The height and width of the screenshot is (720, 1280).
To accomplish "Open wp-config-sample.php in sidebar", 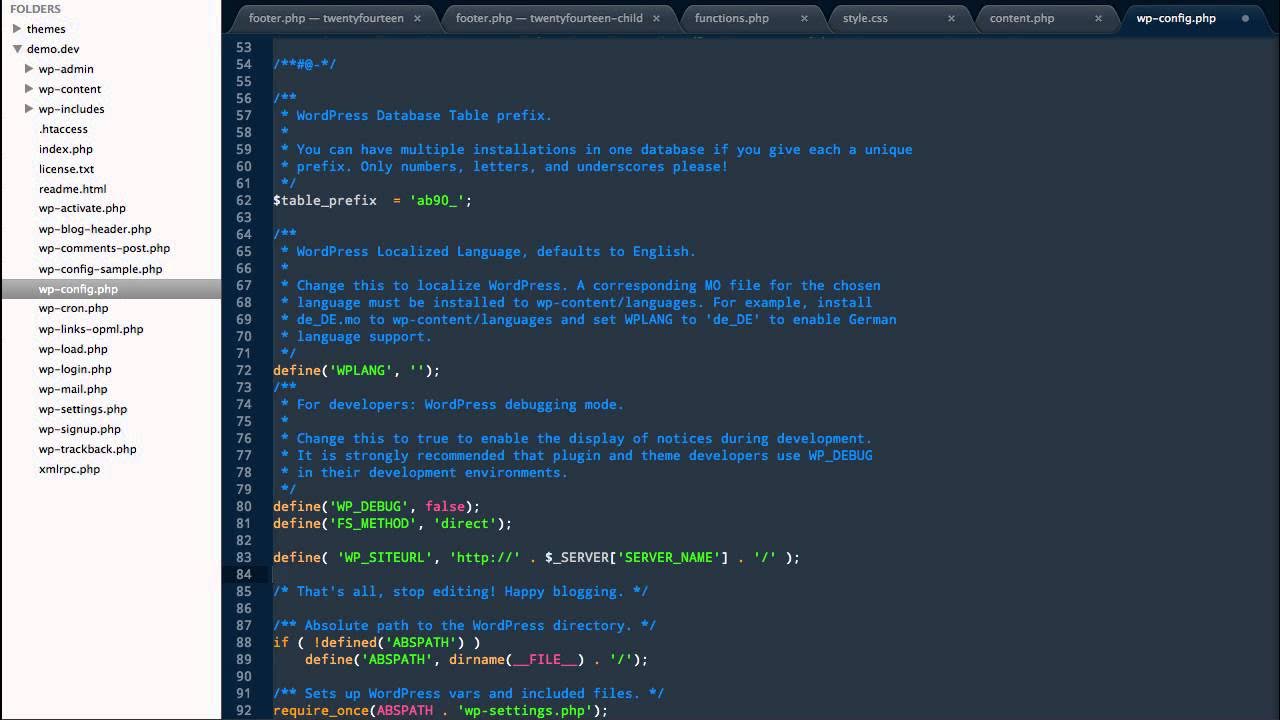I will [100, 269].
